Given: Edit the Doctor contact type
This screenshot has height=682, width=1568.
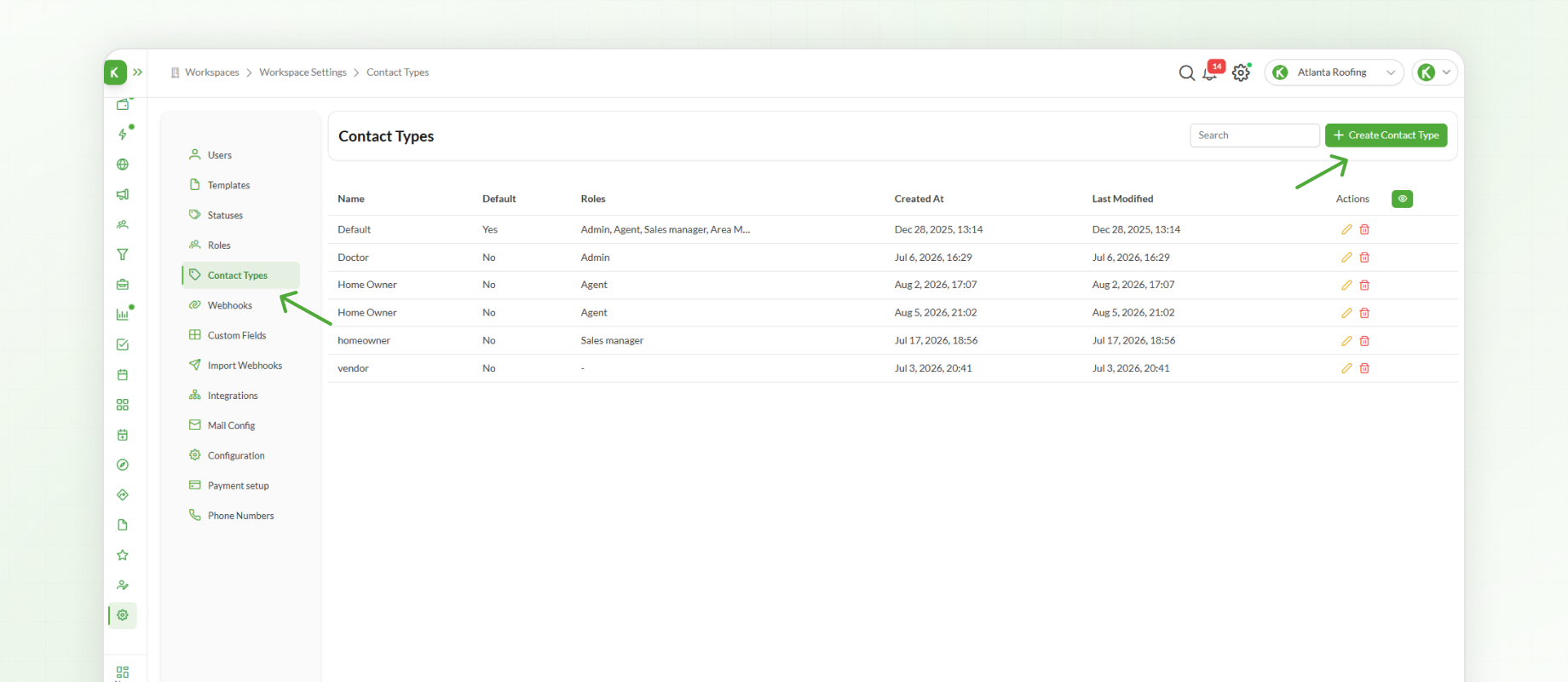Looking at the screenshot, I should point(1346,257).
